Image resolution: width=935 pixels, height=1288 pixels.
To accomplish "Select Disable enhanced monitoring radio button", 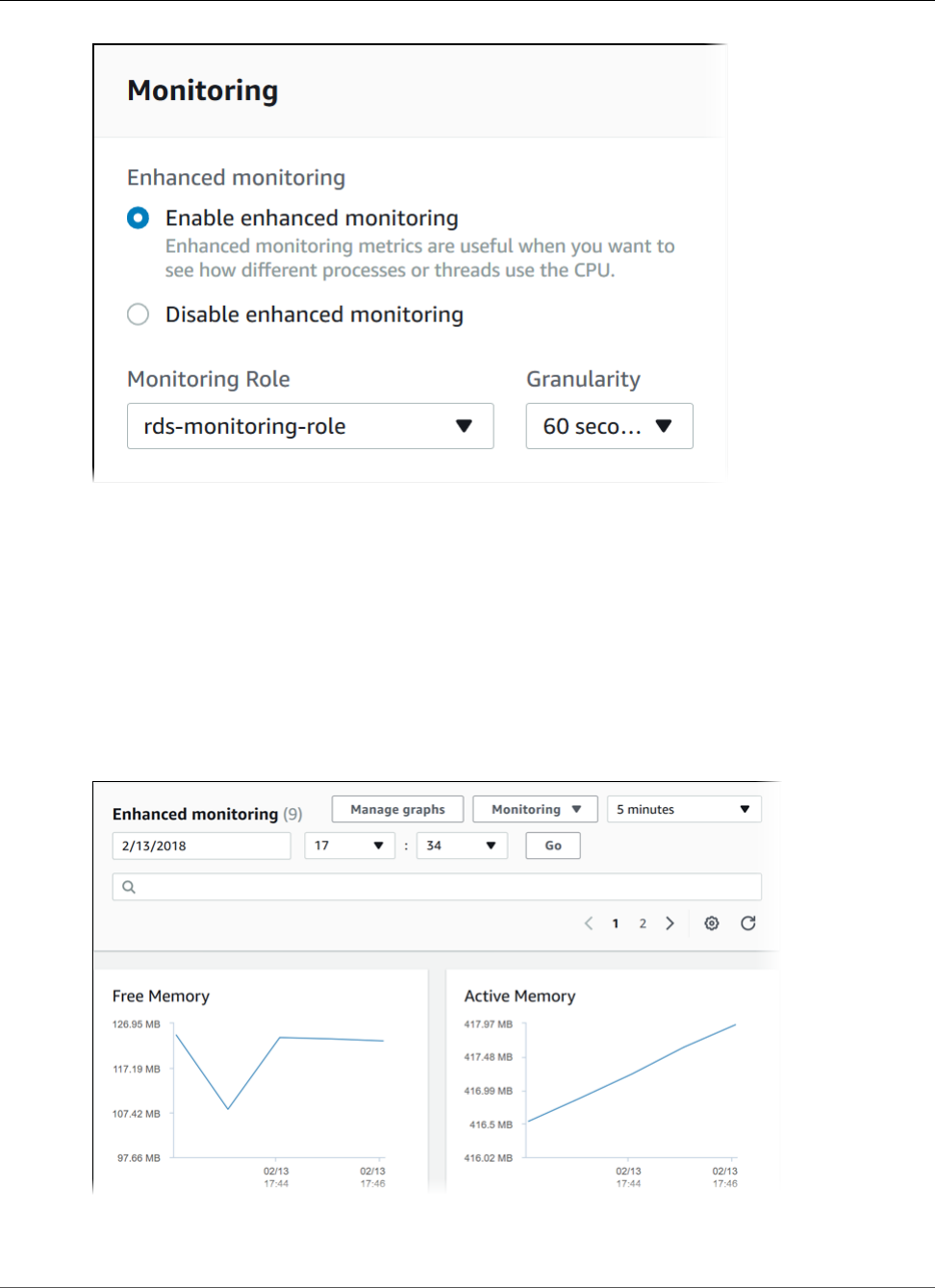I will tap(139, 315).
